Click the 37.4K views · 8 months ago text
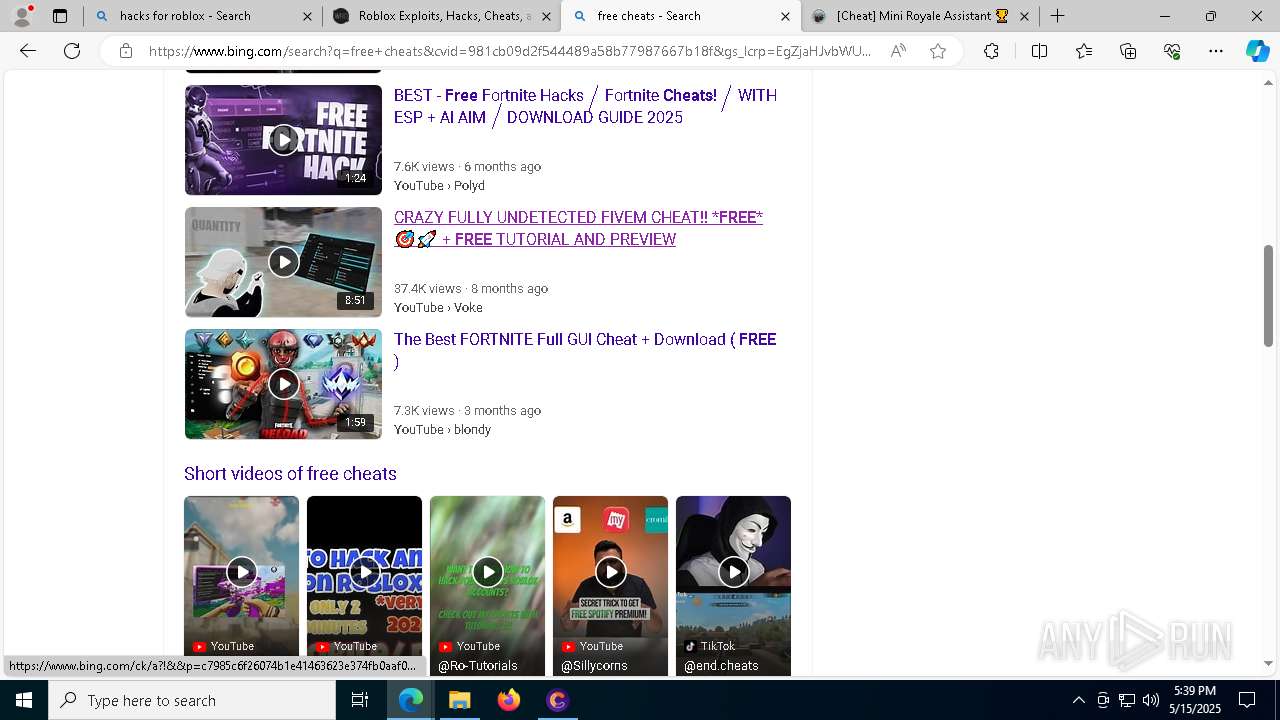This screenshot has width=1280, height=720. [471, 289]
